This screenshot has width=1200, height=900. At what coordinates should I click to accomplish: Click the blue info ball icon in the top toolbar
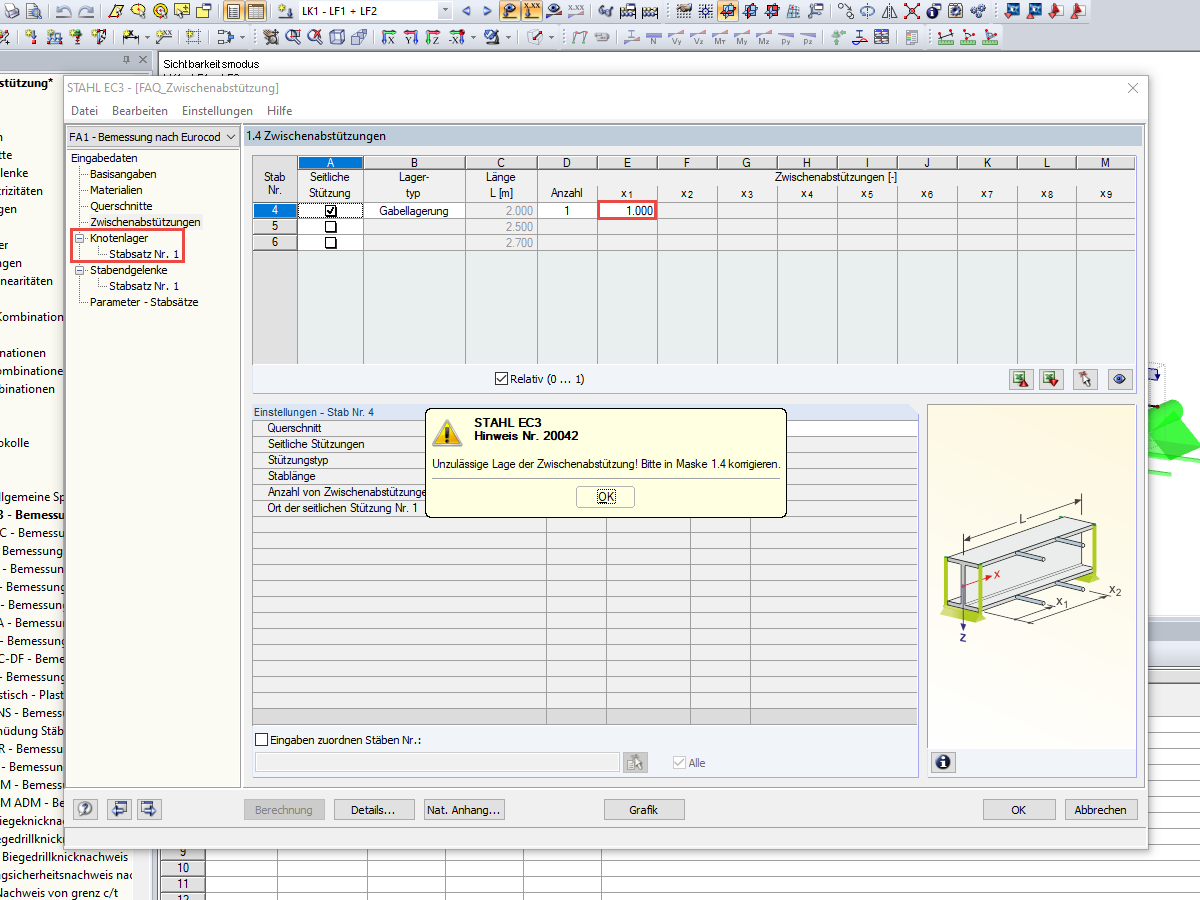933,11
